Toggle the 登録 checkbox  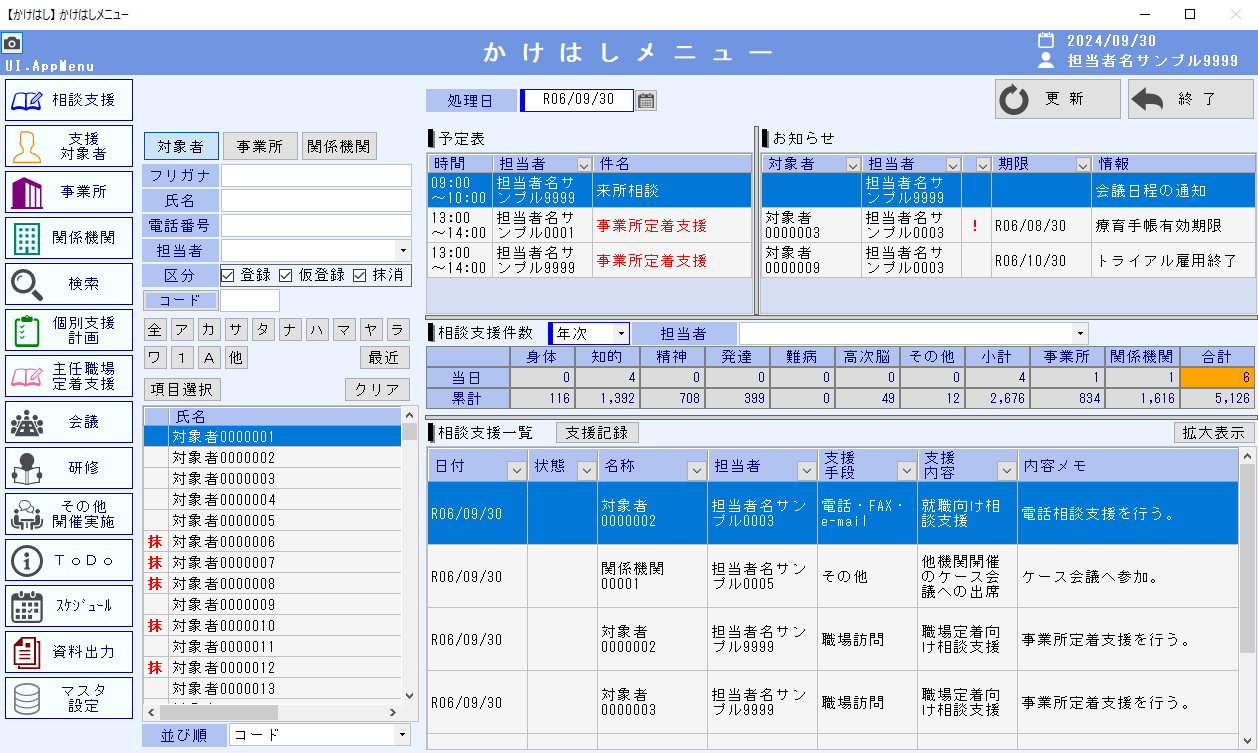[228, 275]
